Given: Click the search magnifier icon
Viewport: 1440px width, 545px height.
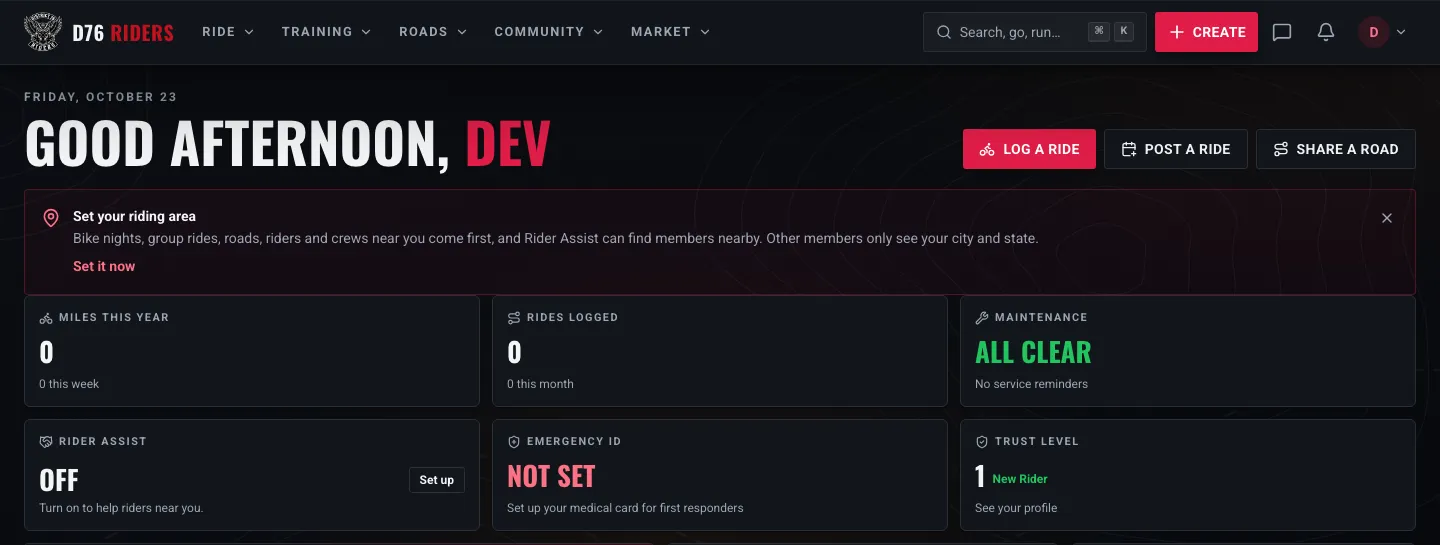Looking at the screenshot, I should pos(944,32).
